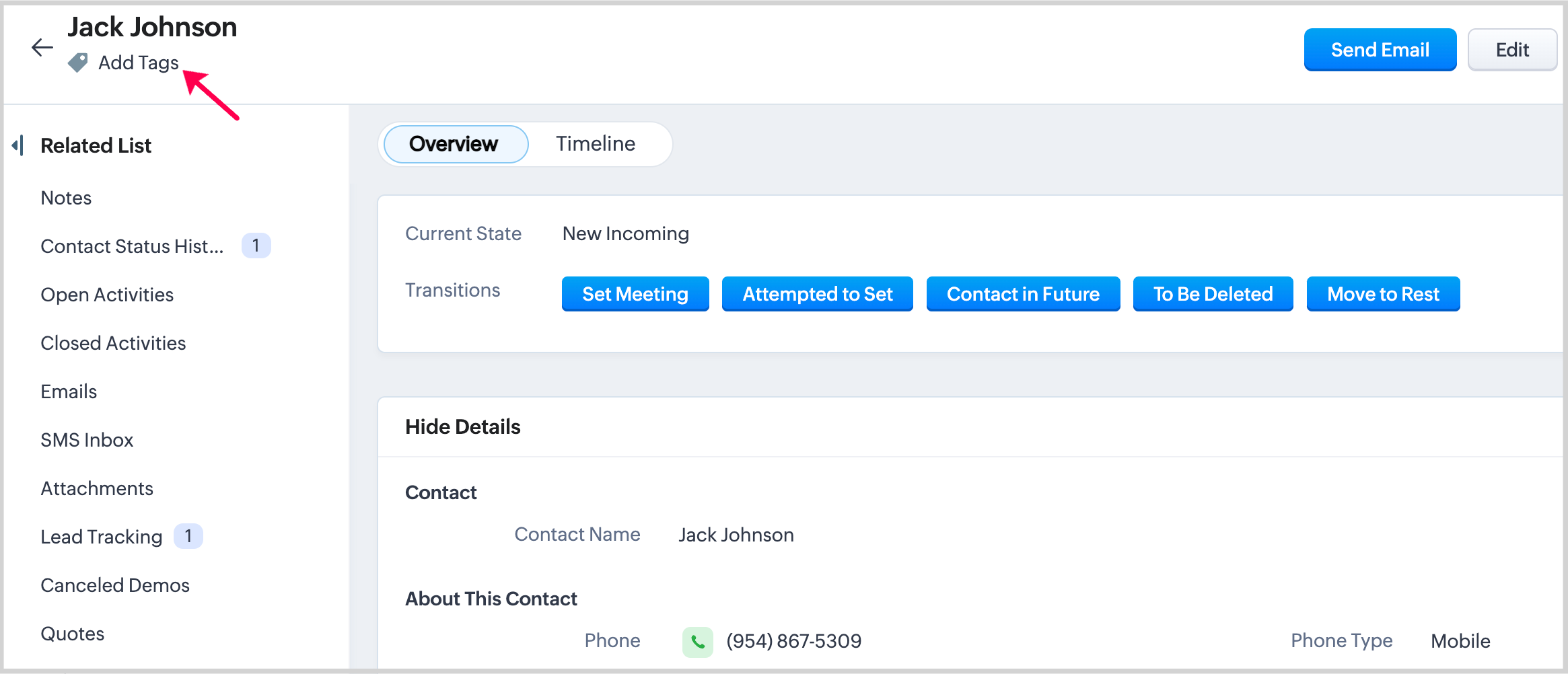Click the Edit button
Viewport: 1568px width, 674px height.
[x=1511, y=50]
